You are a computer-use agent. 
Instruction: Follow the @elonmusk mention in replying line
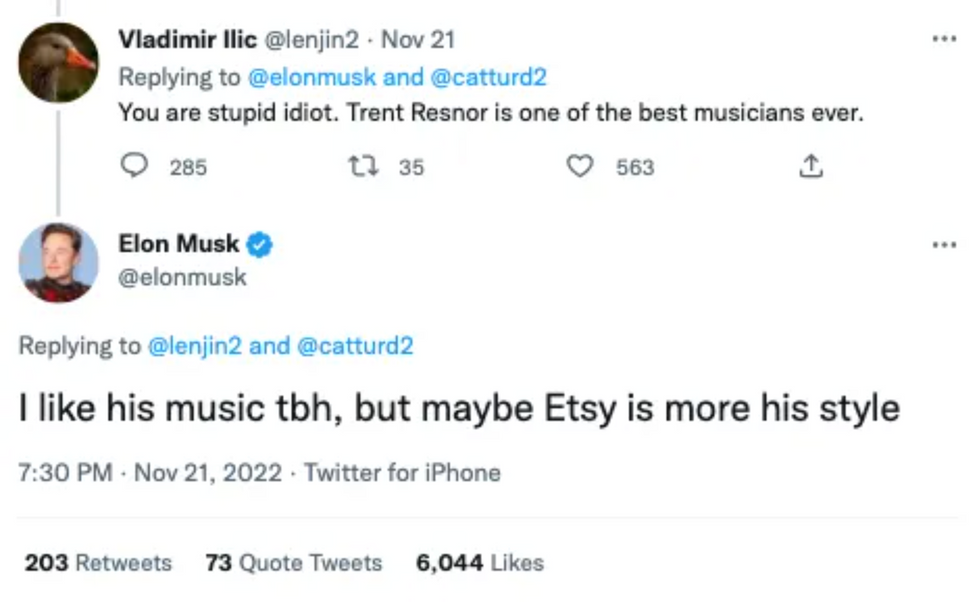pos(310,77)
